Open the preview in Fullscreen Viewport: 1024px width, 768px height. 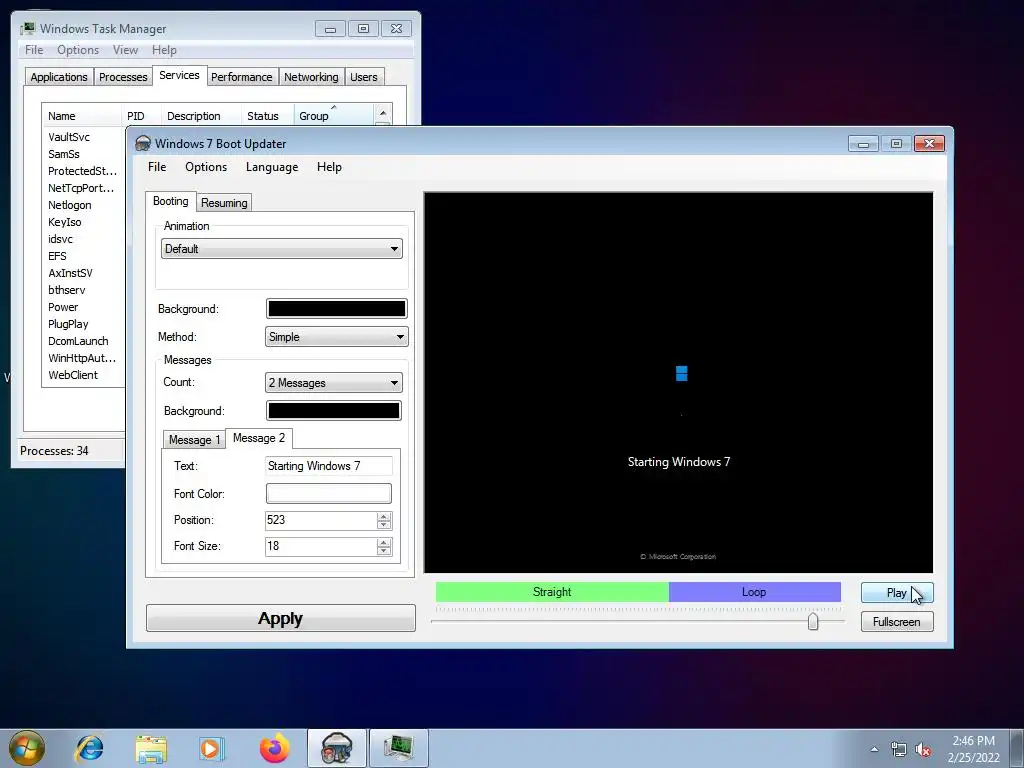897,622
